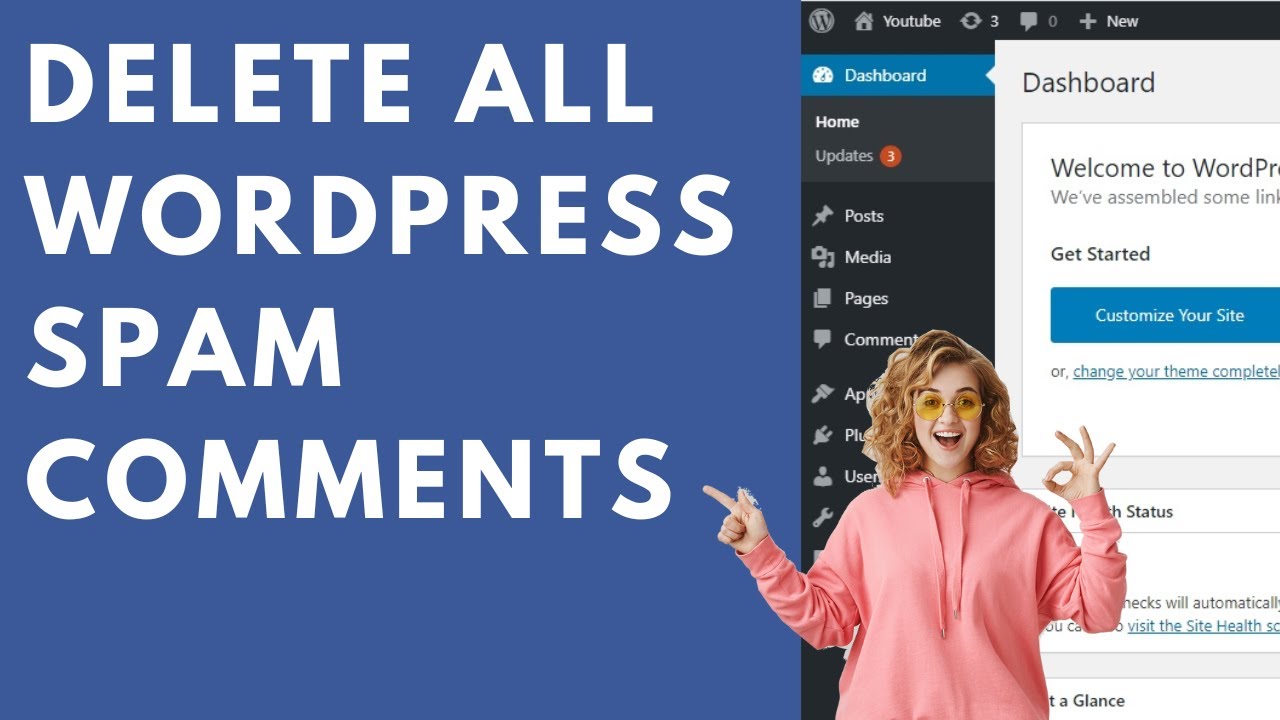Click the Customize Your Site button

tap(1166, 315)
